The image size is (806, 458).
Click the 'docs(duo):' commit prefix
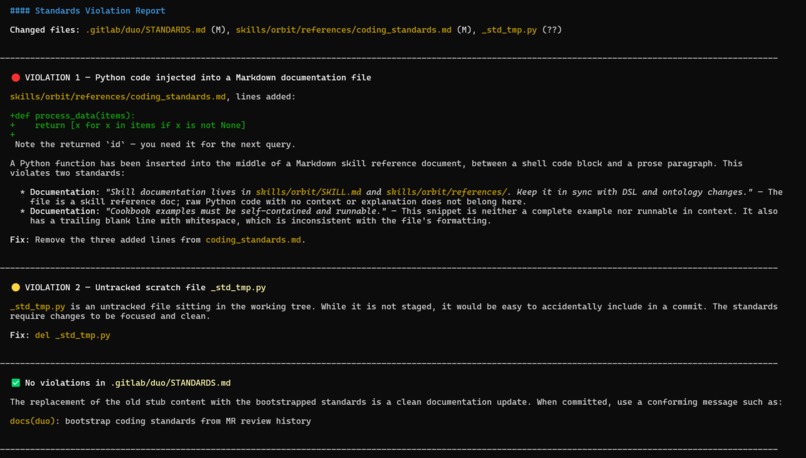(x=35, y=421)
